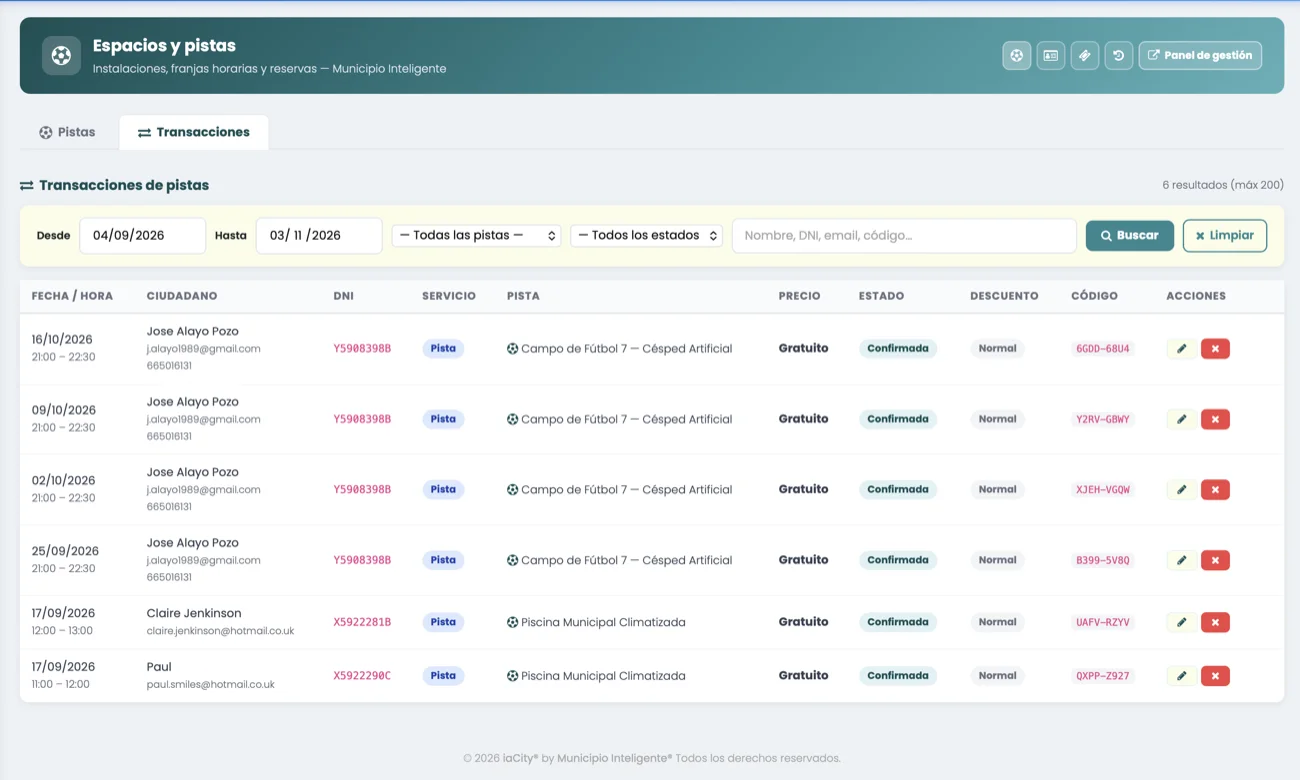
Task: Open Panel de gestión
Action: pyautogui.click(x=1200, y=56)
